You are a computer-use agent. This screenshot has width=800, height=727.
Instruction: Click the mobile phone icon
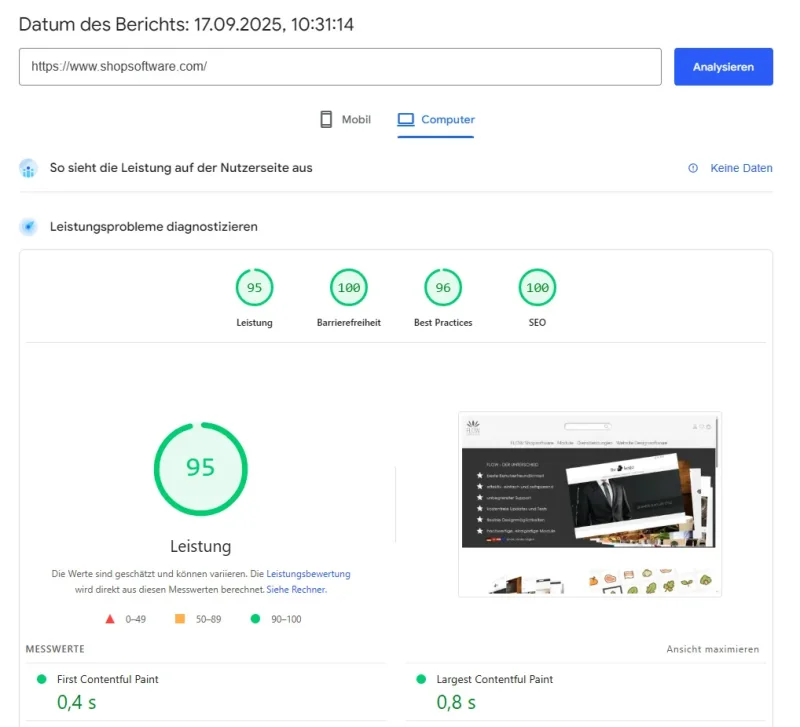click(x=326, y=120)
